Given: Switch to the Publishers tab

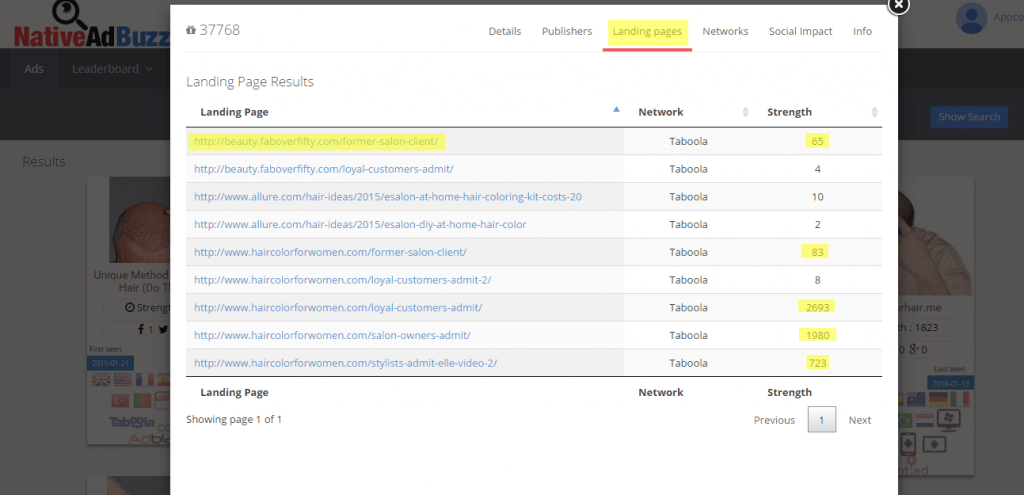Looking at the screenshot, I should 567,31.
